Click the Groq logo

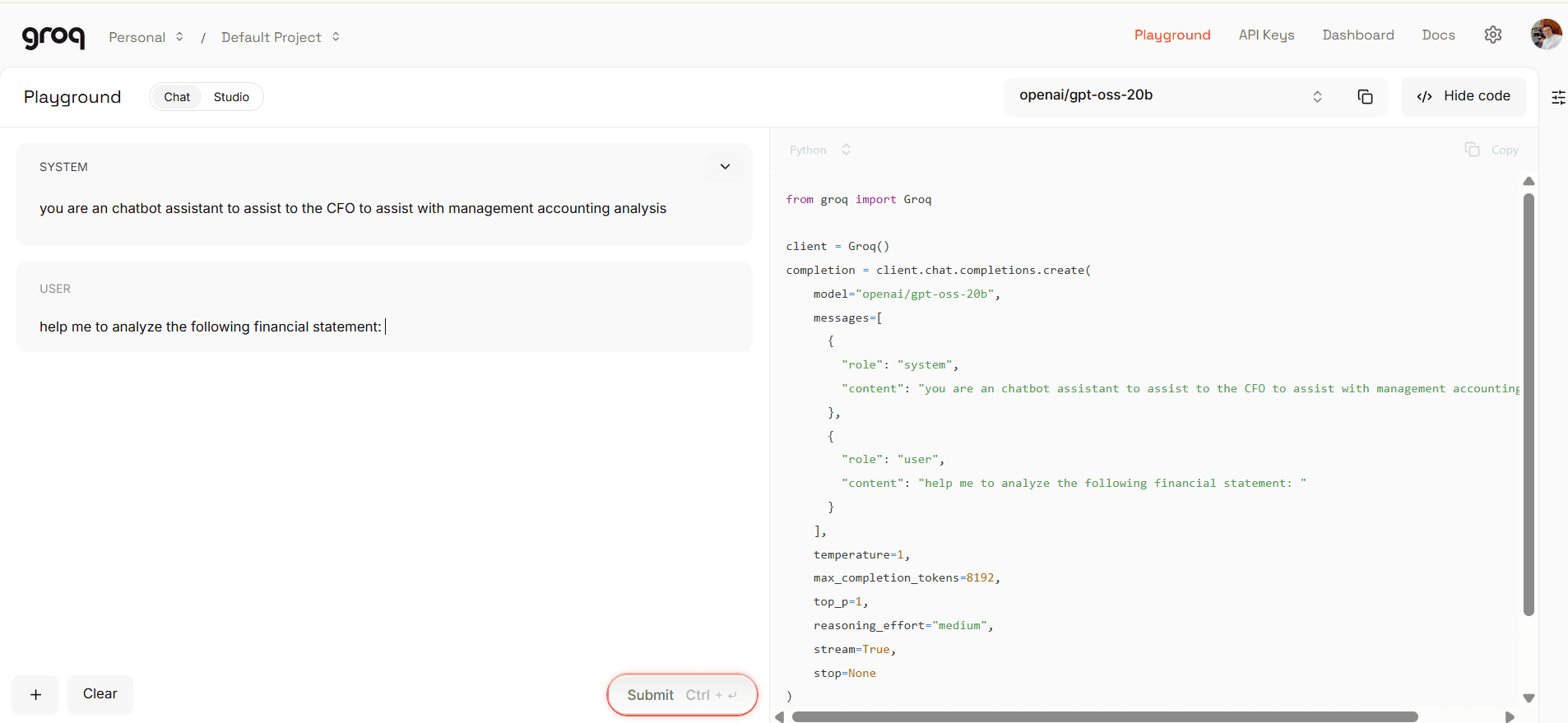pos(53,37)
